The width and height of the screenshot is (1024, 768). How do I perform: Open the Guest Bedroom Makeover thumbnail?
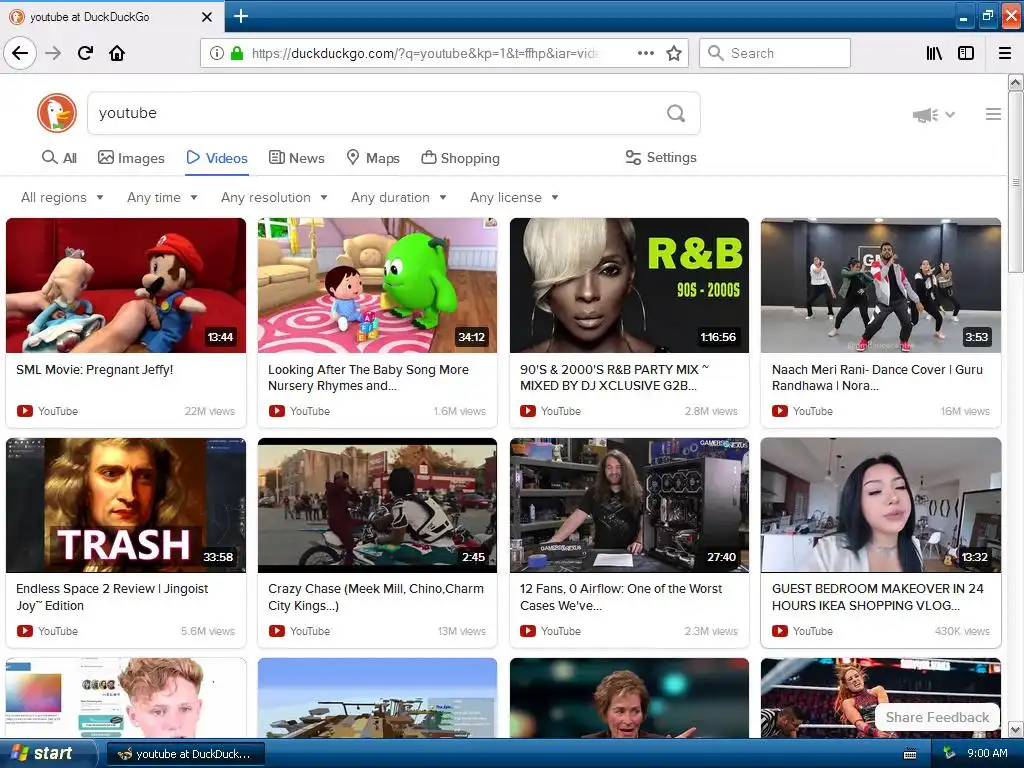click(881, 505)
